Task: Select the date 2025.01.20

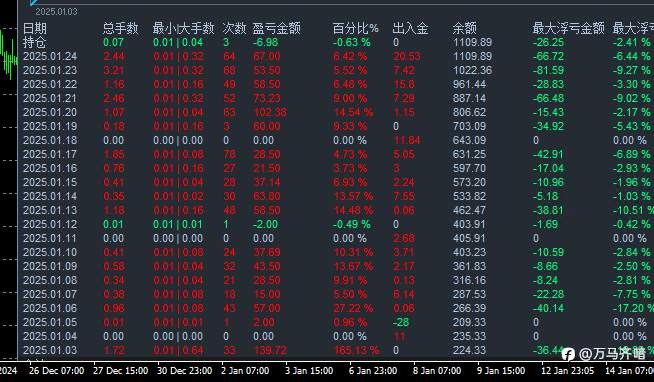Action: point(50,112)
